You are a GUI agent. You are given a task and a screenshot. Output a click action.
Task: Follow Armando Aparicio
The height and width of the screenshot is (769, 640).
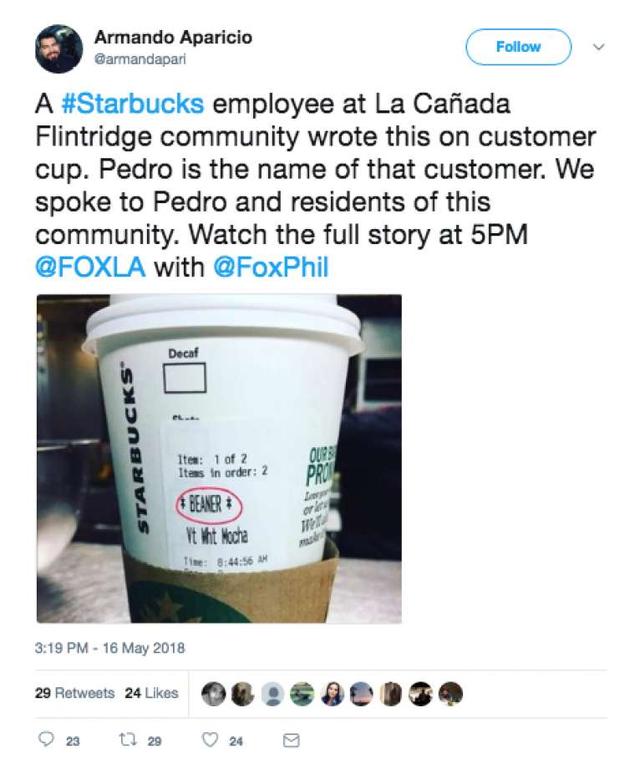click(518, 47)
